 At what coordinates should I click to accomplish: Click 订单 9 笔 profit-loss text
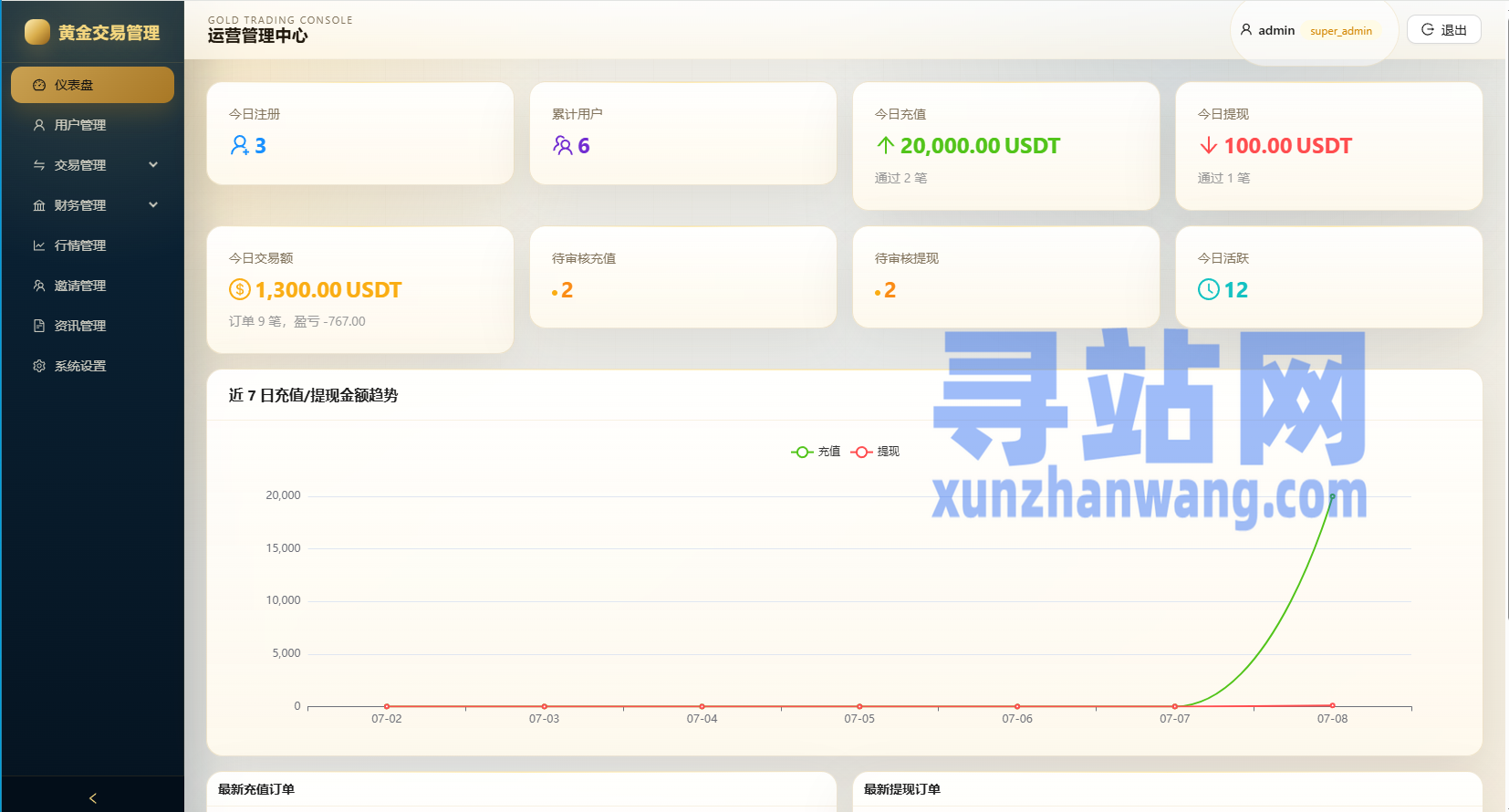click(297, 321)
